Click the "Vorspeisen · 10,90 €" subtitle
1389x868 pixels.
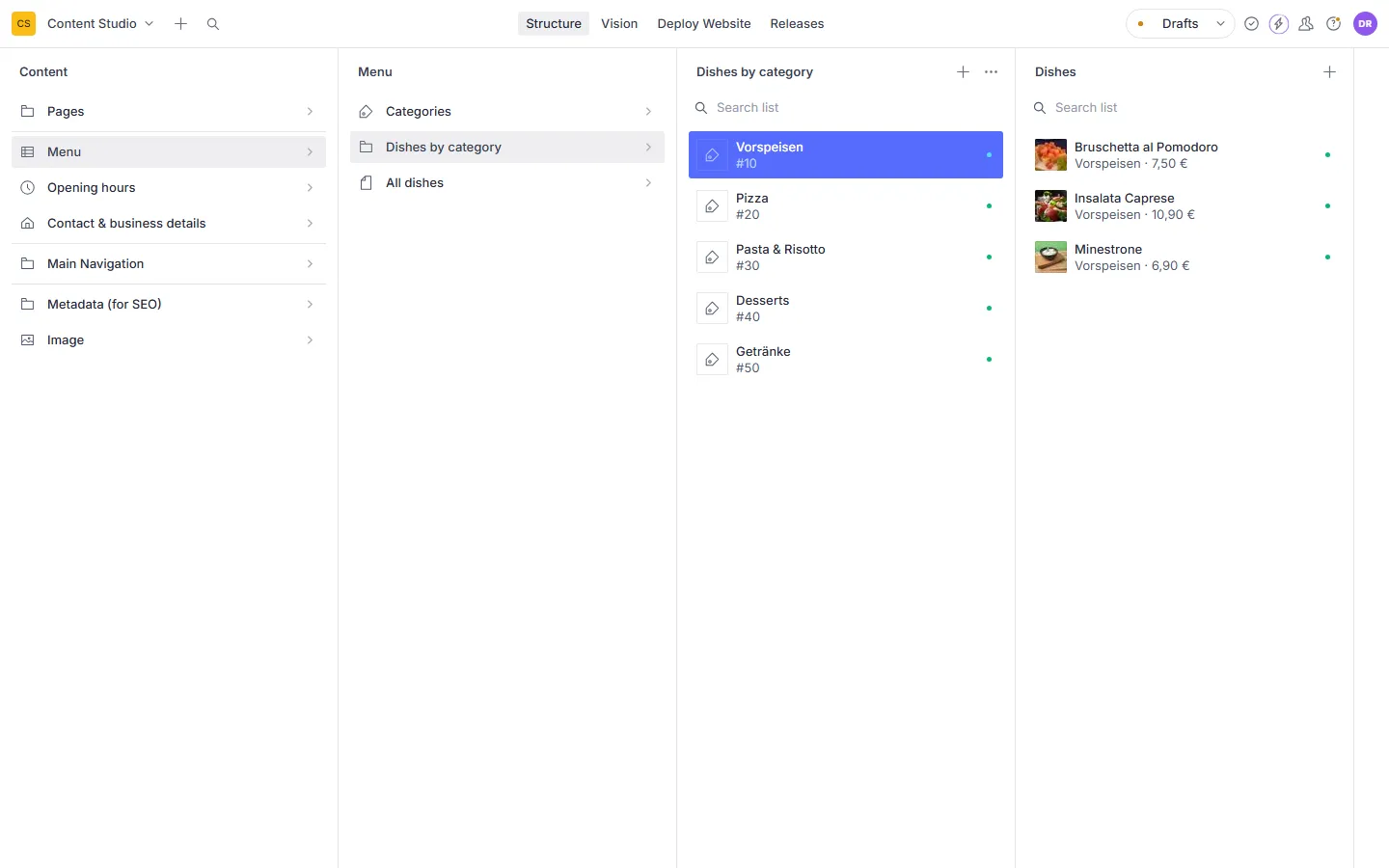[1134, 215]
